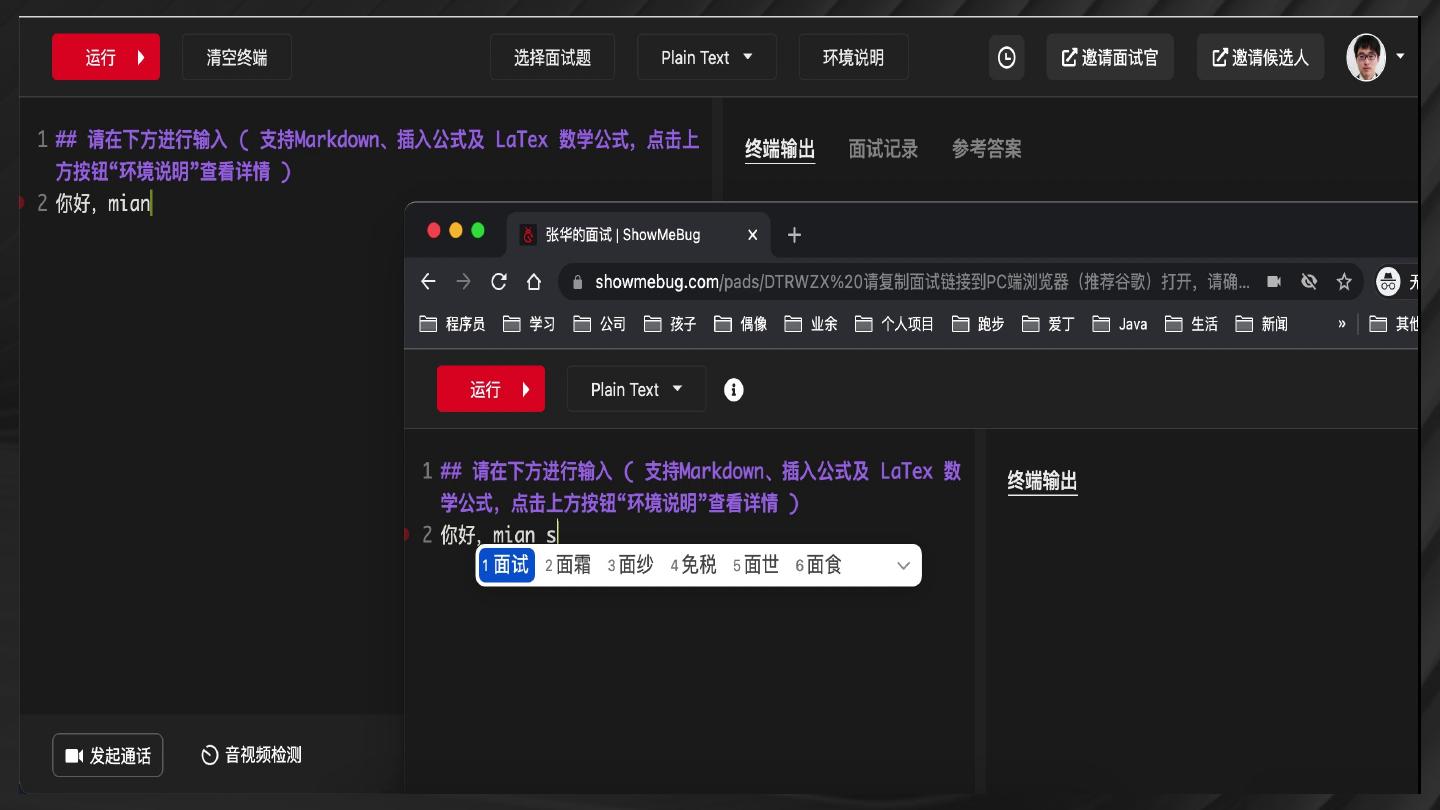Switch to the 参考答案 tab
1440x810 pixels.
pos(987,149)
